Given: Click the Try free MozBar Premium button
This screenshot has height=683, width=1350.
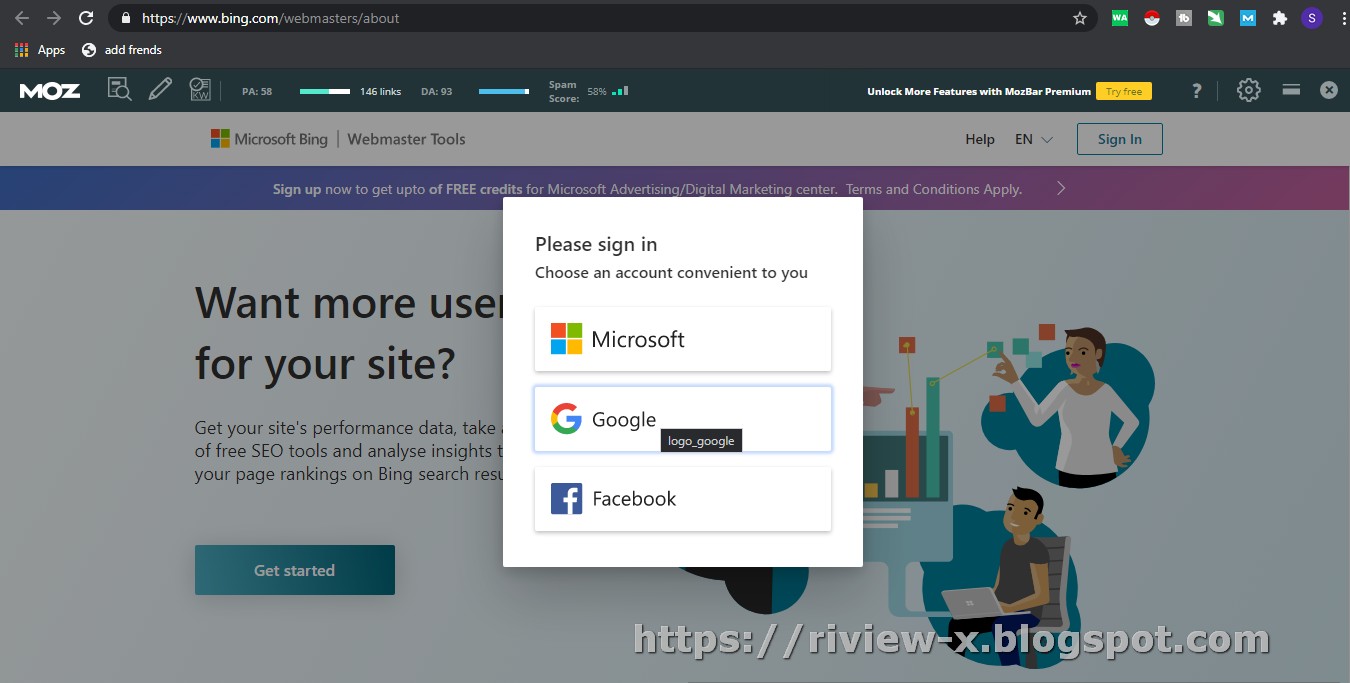Looking at the screenshot, I should [1124, 91].
